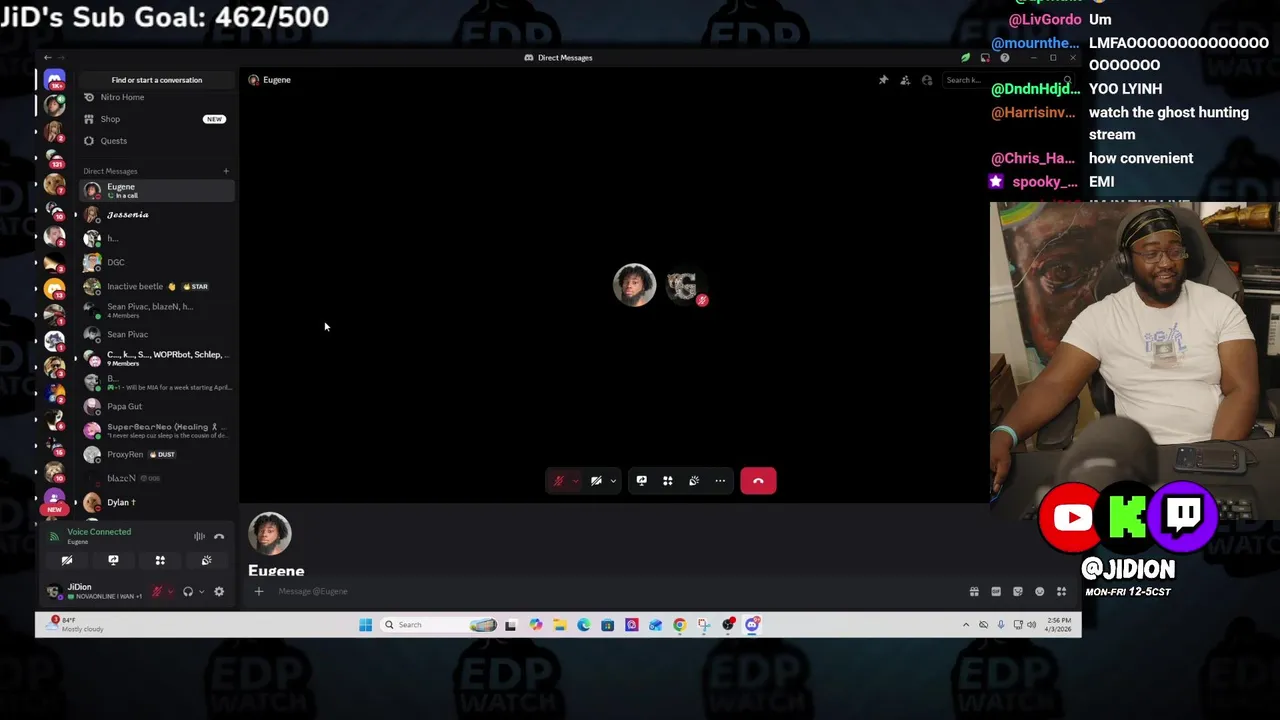Open Discord home Direct Messages icon
Screen dimensions: 1280x720
(54, 79)
